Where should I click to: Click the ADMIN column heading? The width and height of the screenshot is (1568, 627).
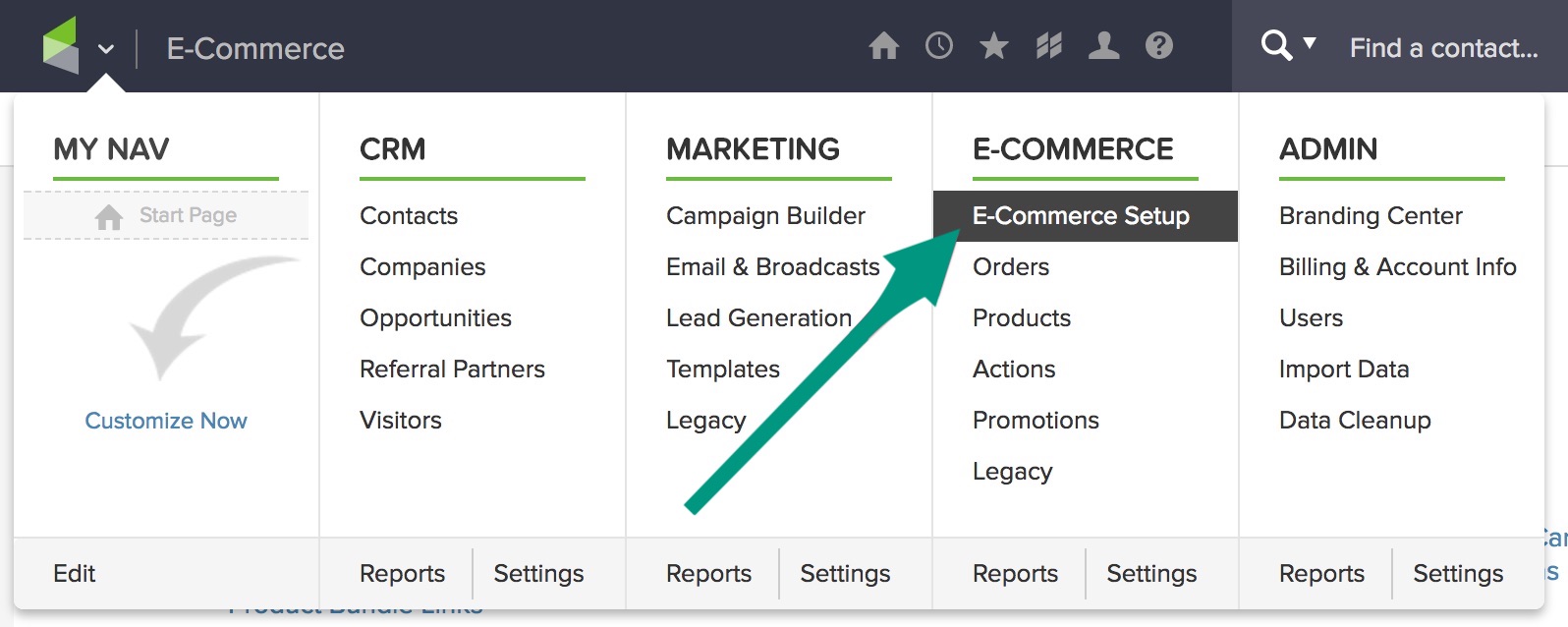click(x=1328, y=149)
